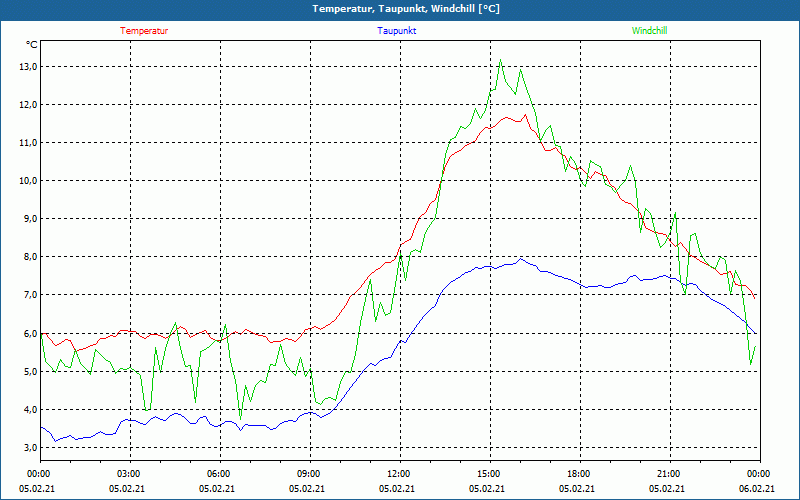800x500 pixels.
Task: Click the °C unit label on the y-axis
Action: (32, 45)
